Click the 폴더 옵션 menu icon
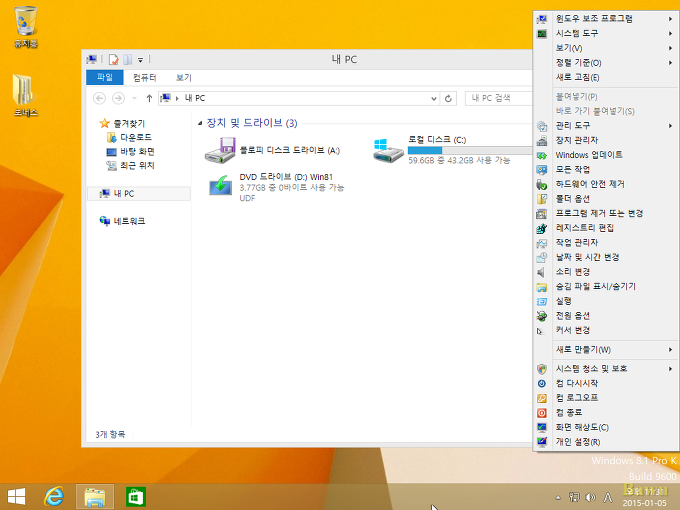680x510 pixels. 542,199
